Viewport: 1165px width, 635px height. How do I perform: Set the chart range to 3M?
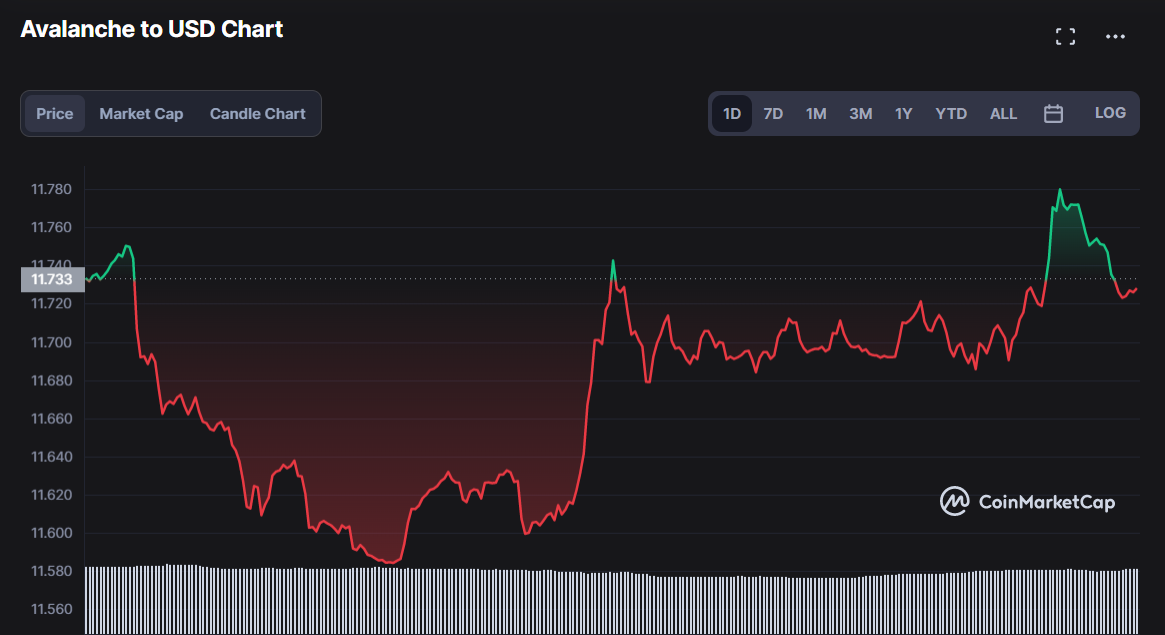860,114
